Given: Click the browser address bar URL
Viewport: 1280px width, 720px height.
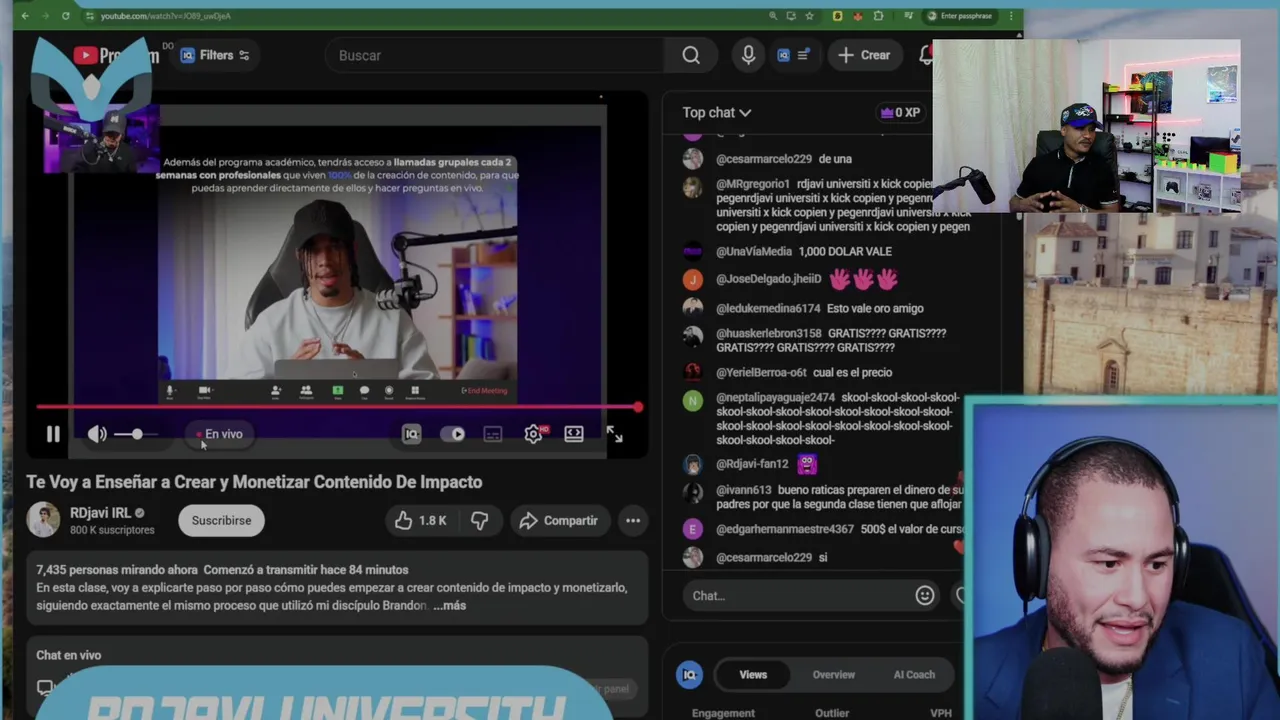Looking at the screenshot, I should (166, 16).
